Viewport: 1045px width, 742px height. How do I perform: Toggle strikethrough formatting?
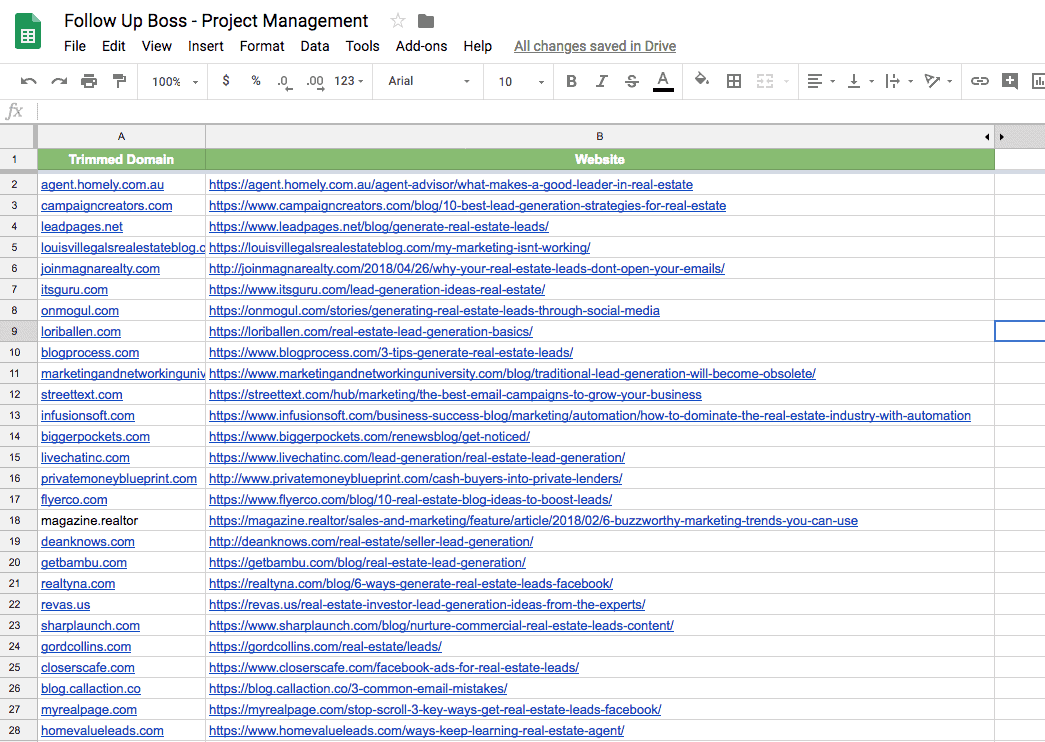point(632,81)
